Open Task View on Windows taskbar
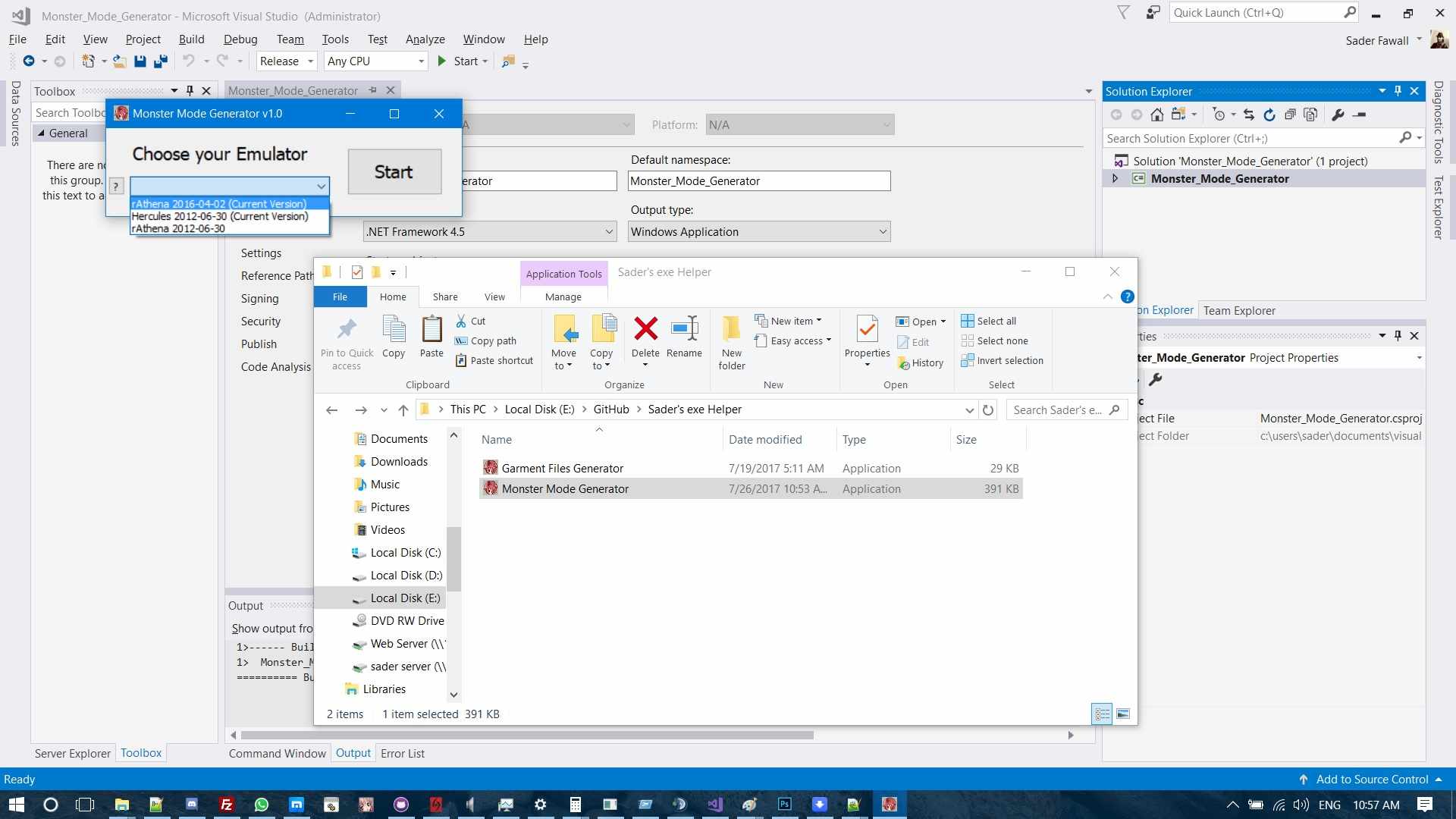Screen dimensions: 1456x819 pyautogui.click(x=85, y=804)
